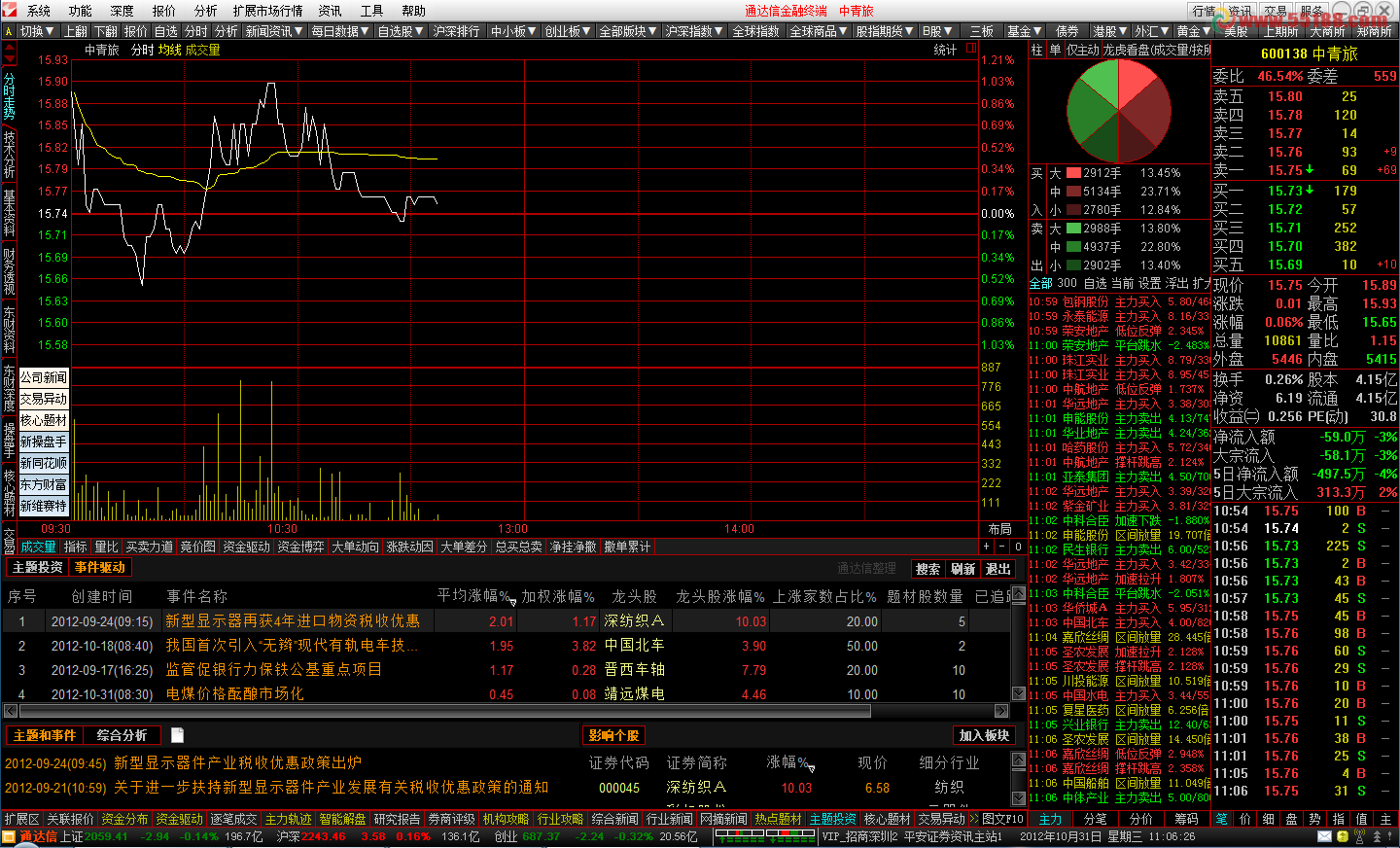Click the 搜索 button
This screenshot has height=848, width=1400.
point(928,569)
